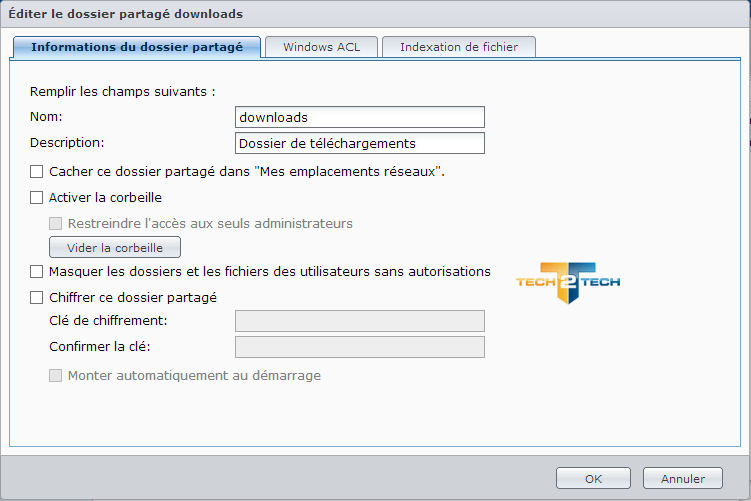Tick Cacher ce dossier partagé checkbox
The width and height of the screenshot is (751, 501).
click(36, 171)
